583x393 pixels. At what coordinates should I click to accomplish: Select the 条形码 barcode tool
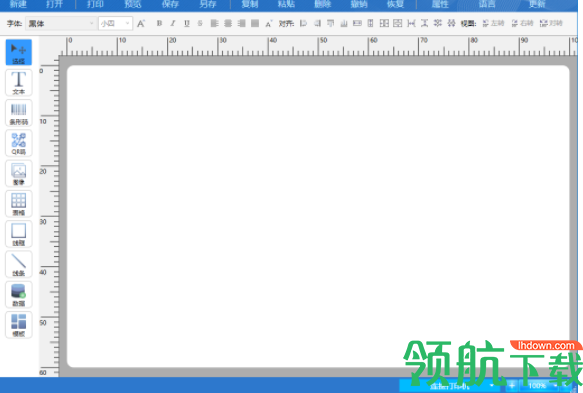pos(19,113)
